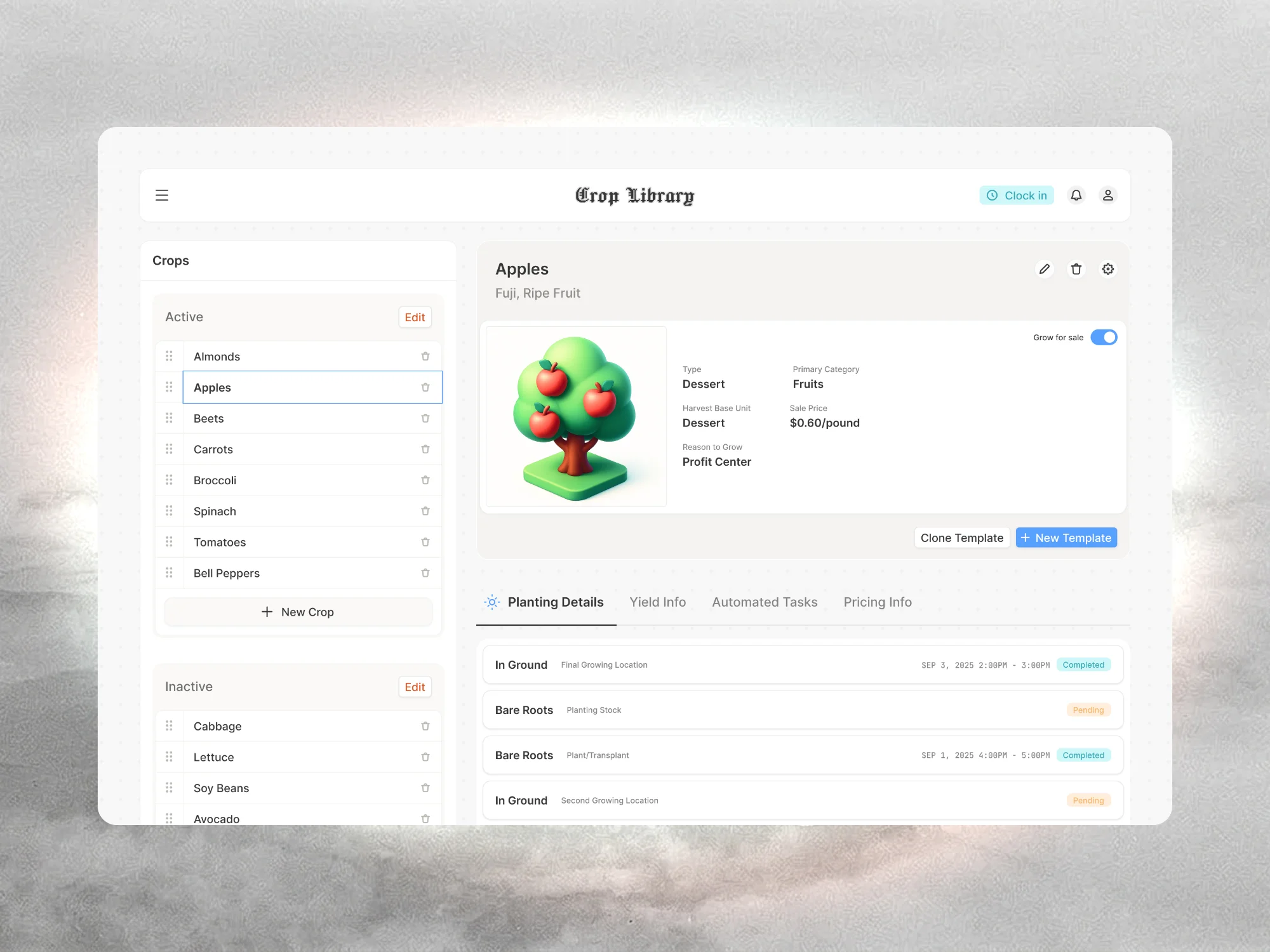Image resolution: width=1270 pixels, height=952 pixels.
Task: Click drag handle next to Tomatoes
Action: pyautogui.click(x=169, y=541)
